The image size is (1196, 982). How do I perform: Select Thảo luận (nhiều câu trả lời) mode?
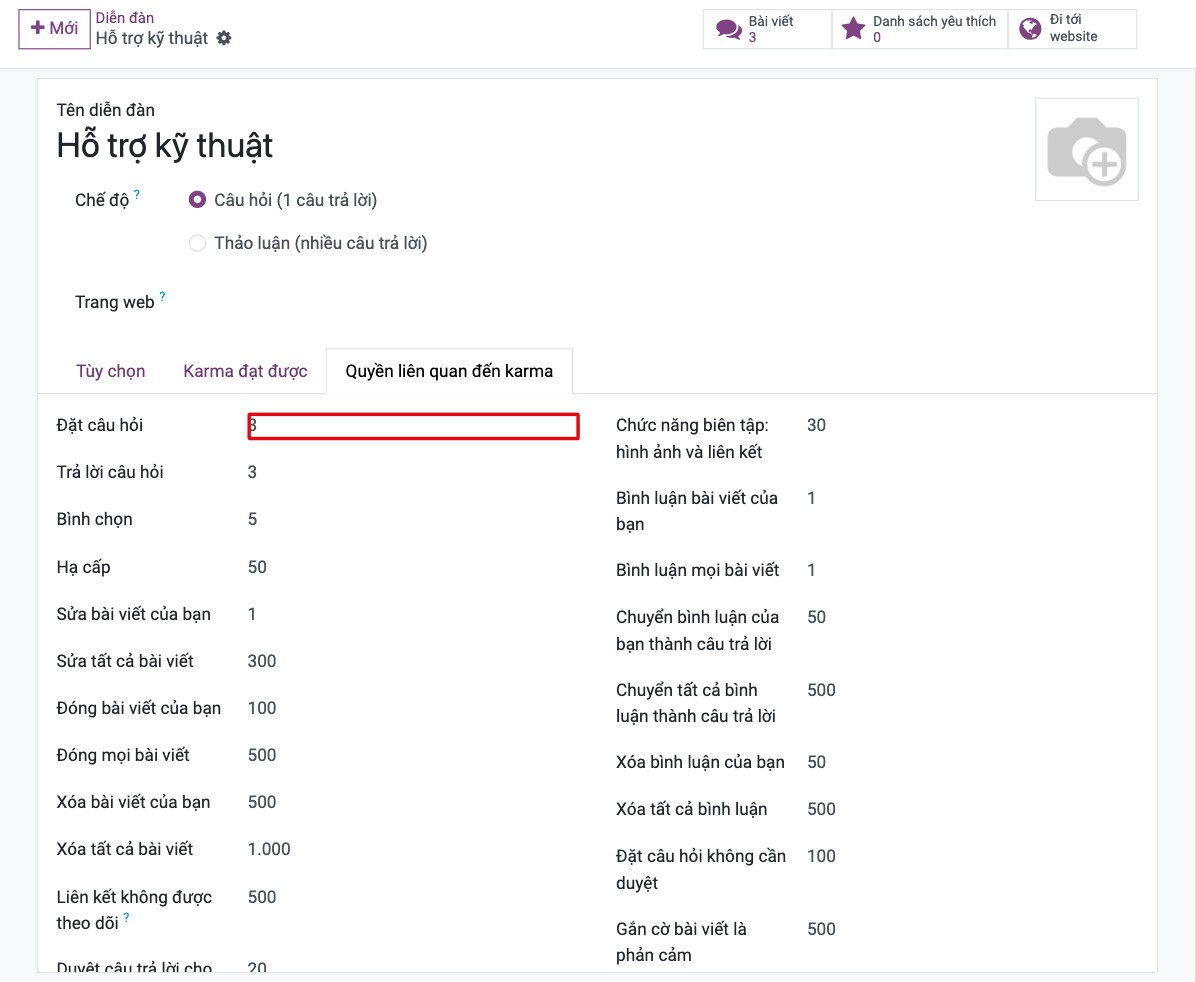pos(198,243)
